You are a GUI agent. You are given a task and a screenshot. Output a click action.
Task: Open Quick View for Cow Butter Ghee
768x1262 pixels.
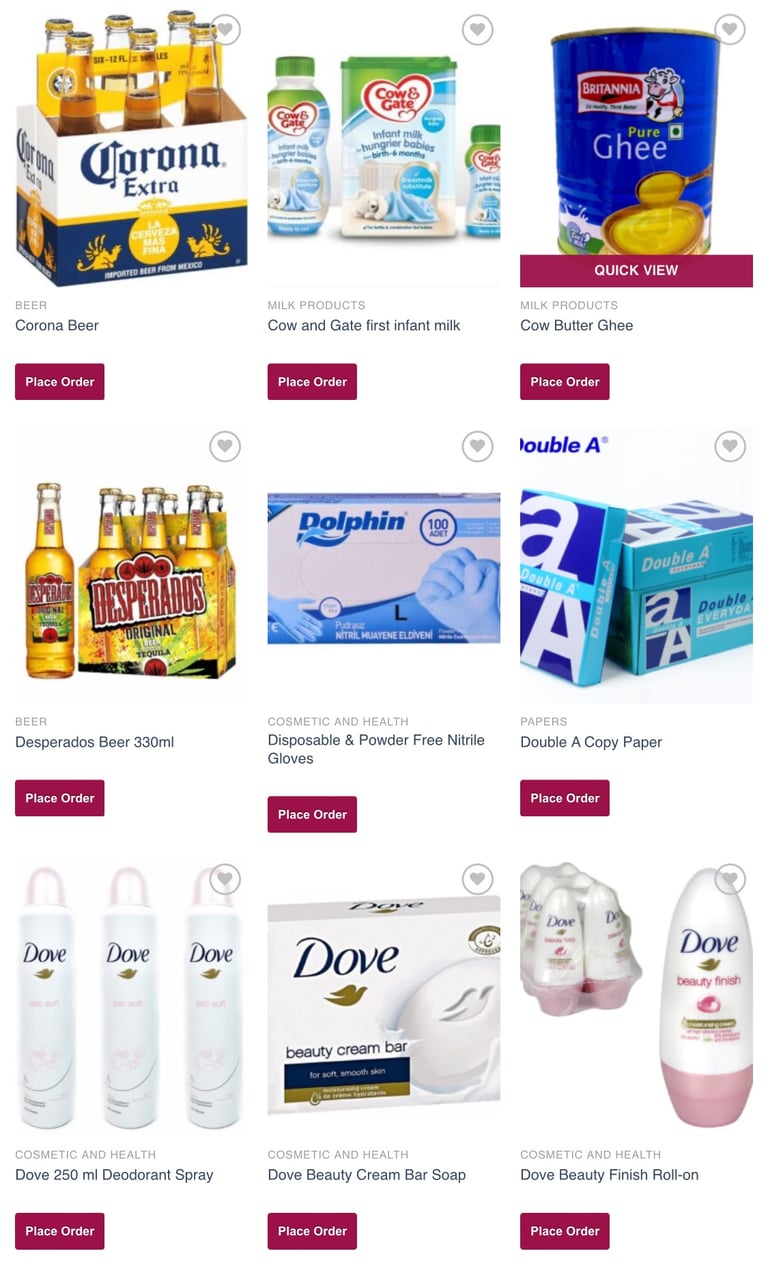coord(636,270)
